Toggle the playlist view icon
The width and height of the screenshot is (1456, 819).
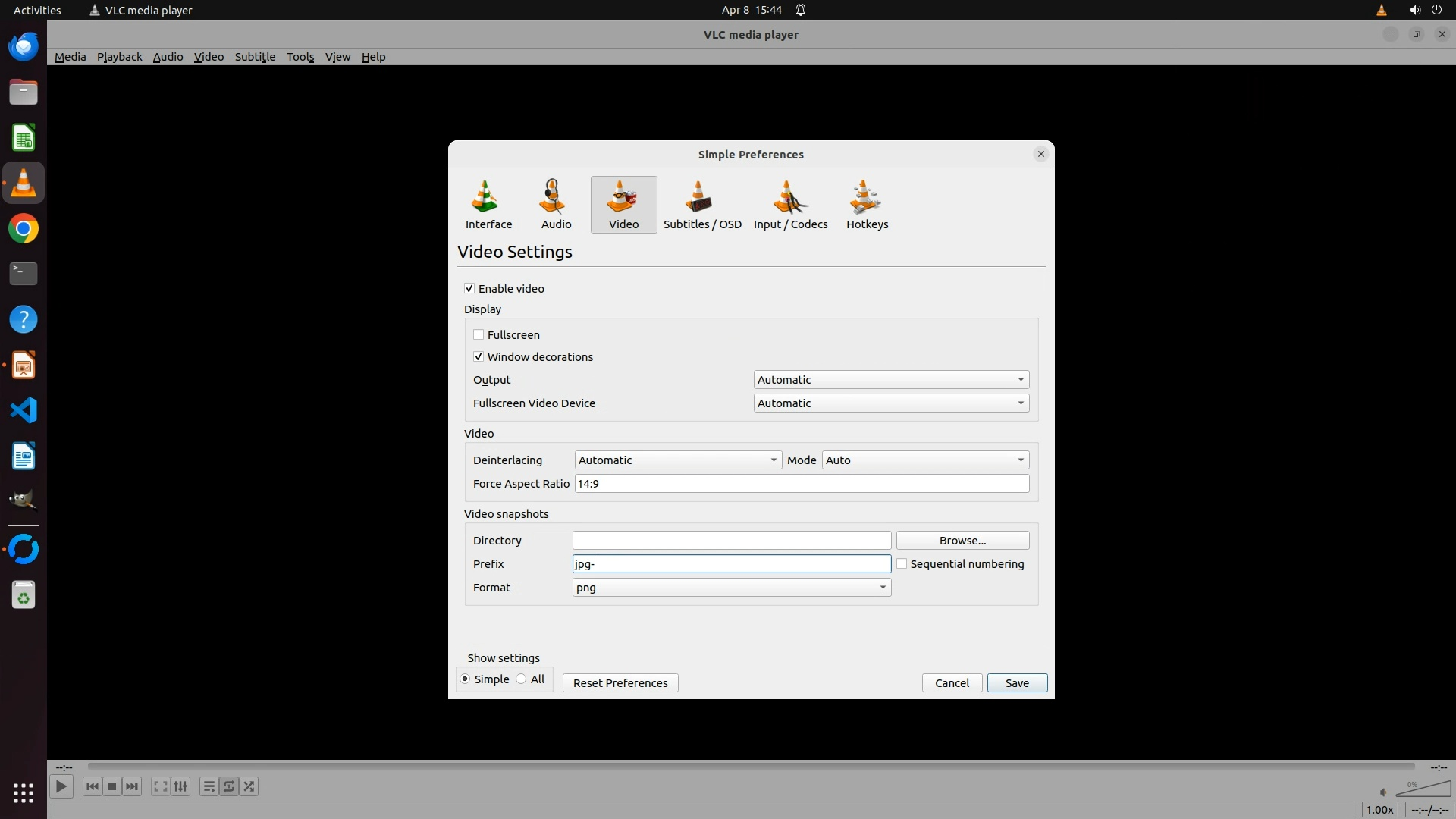pyautogui.click(x=209, y=786)
